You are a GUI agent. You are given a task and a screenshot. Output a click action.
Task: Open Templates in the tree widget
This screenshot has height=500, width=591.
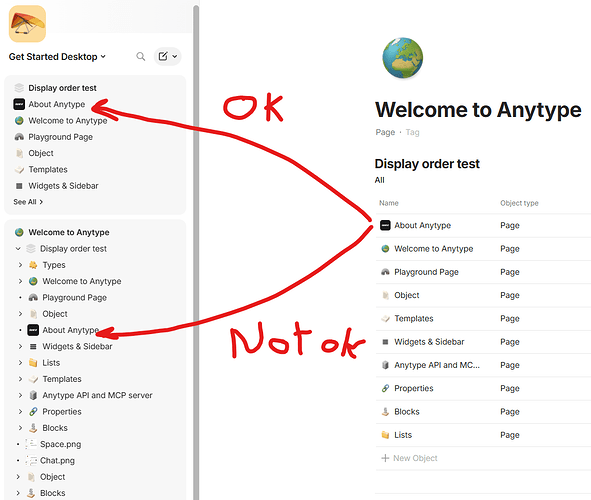click(62, 379)
